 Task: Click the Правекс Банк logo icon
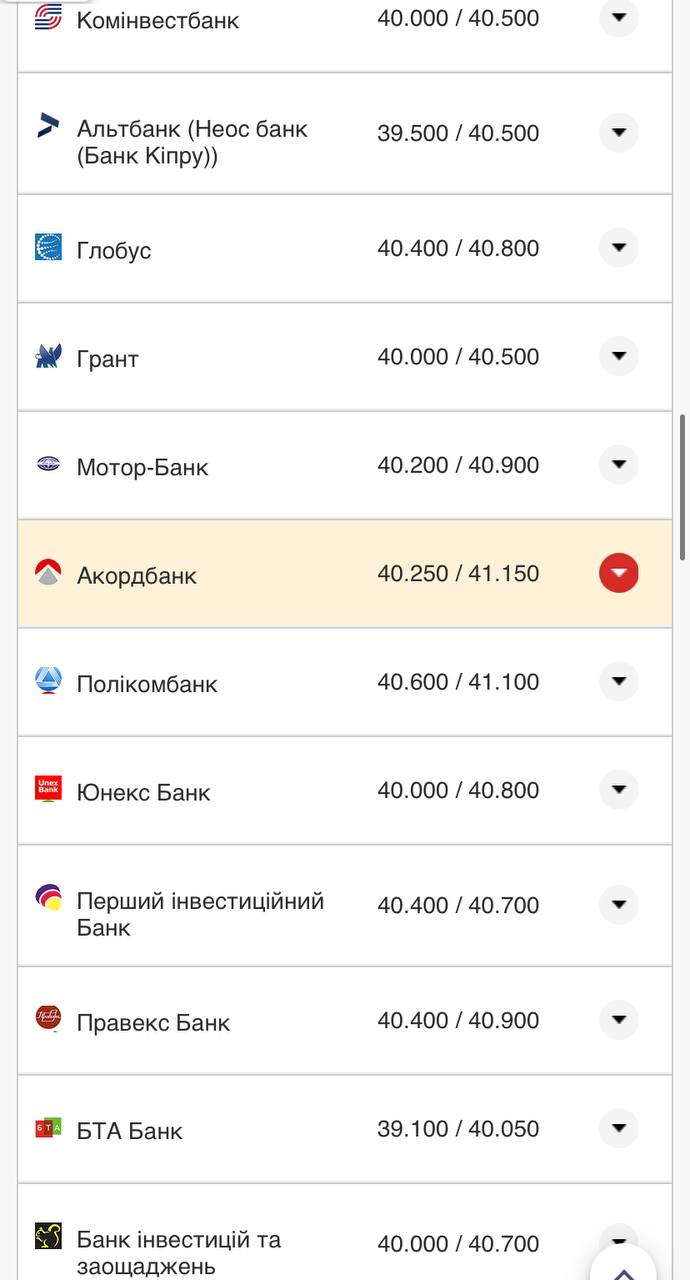48,1018
